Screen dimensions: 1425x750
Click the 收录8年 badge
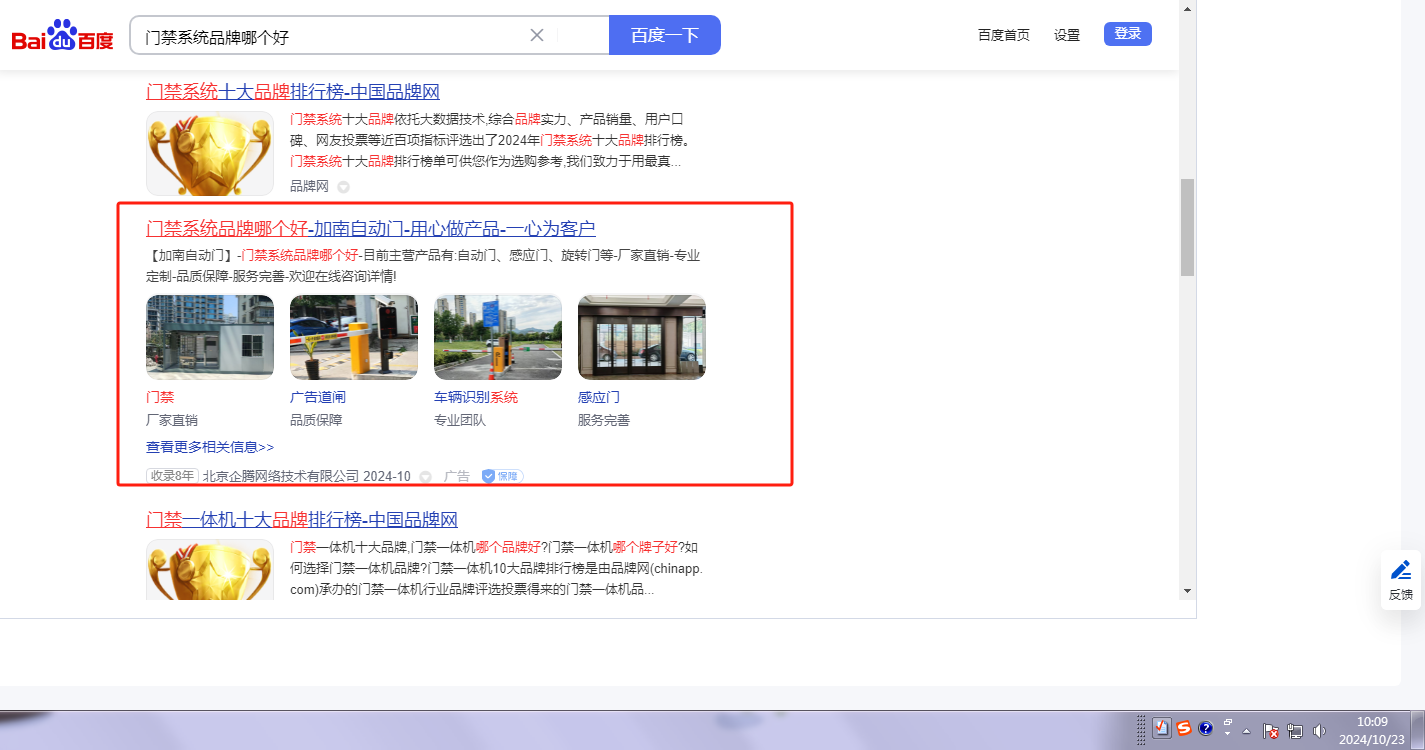click(x=172, y=476)
